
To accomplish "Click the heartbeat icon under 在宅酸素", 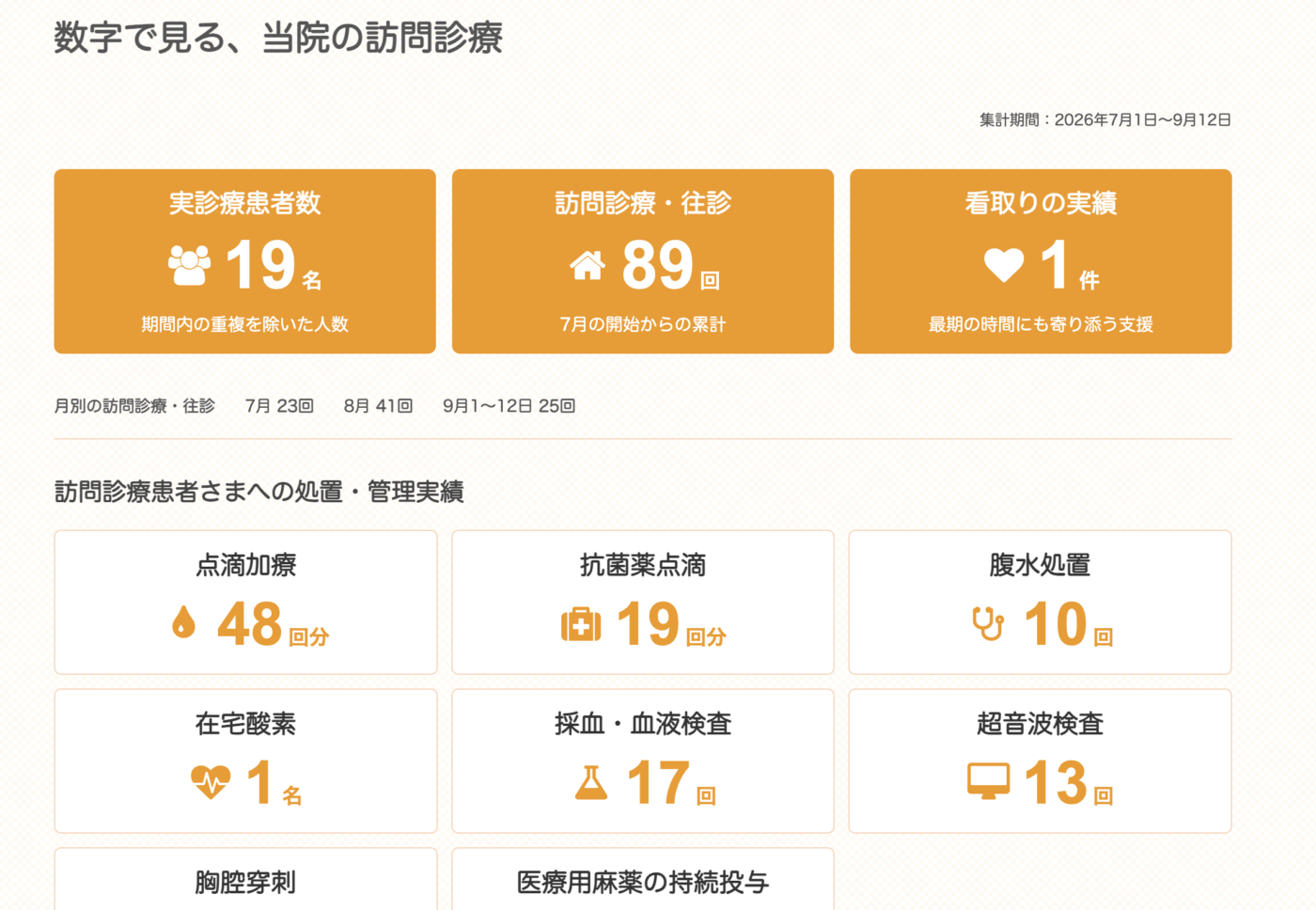I will (x=211, y=781).
